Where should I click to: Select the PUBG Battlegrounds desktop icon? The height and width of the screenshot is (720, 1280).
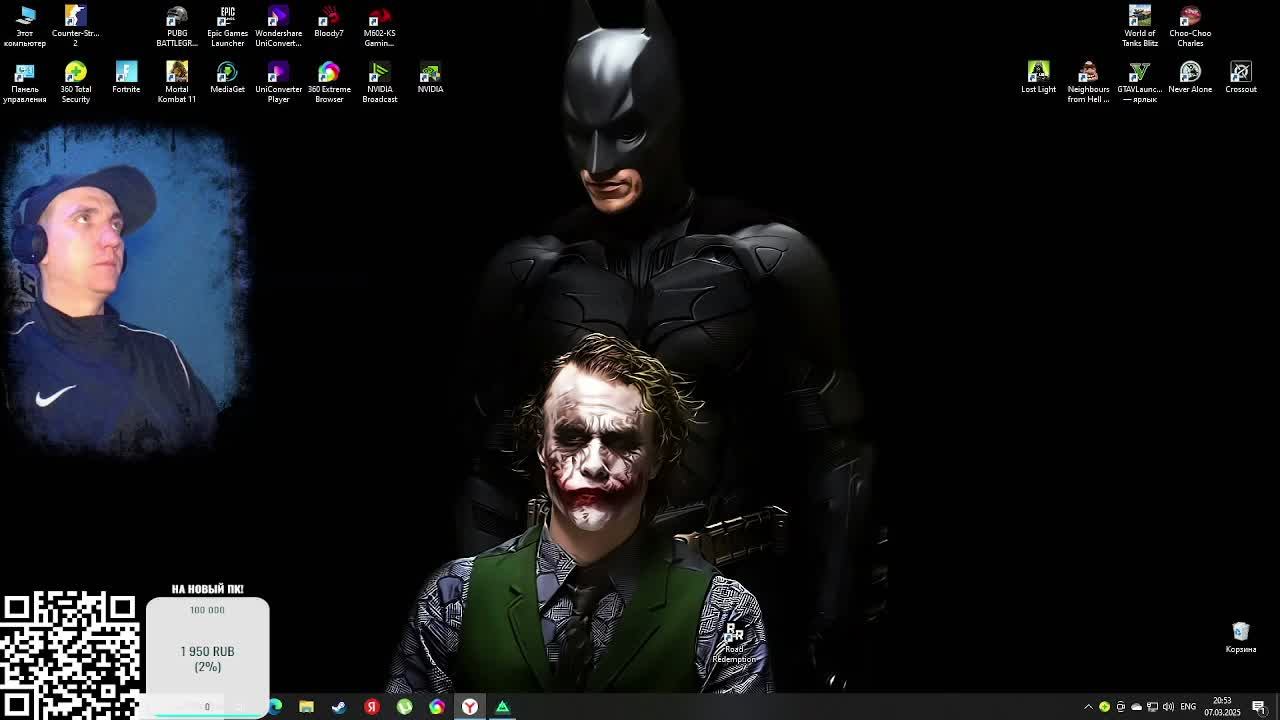pyautogui.click(x=177, y=26)
